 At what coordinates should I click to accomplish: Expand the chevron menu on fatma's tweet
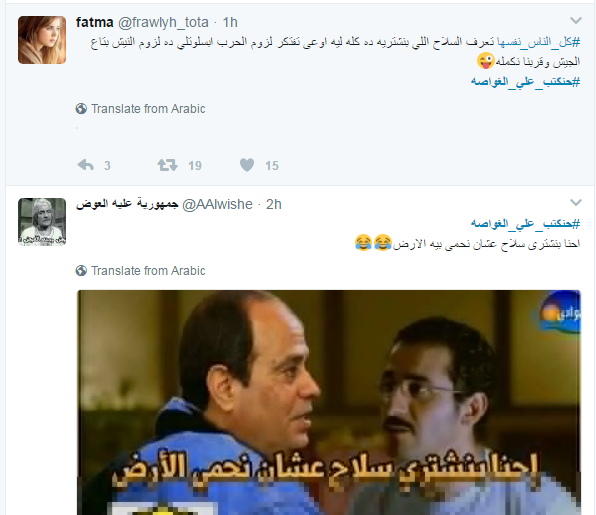[576, 21]
